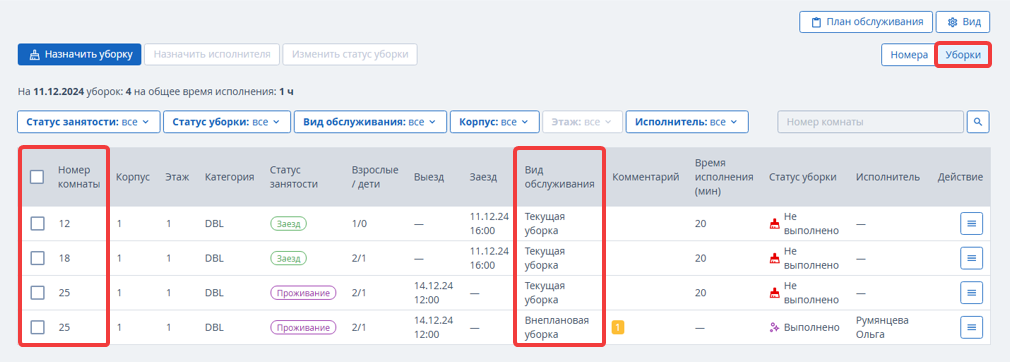Open action menu icon for room 18
This screenshot has width=1010, height=362.
click(x=971, y=258)
